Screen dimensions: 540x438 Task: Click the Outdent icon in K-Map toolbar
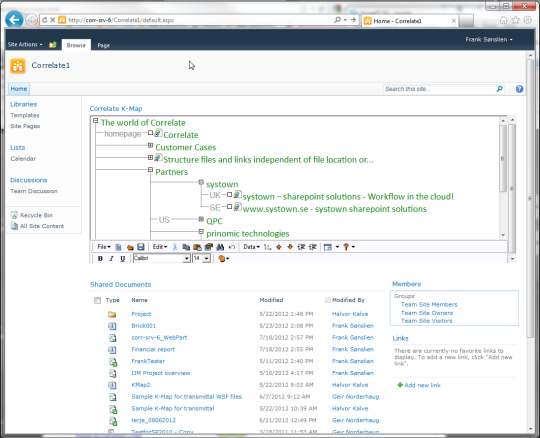coord(301,247)
